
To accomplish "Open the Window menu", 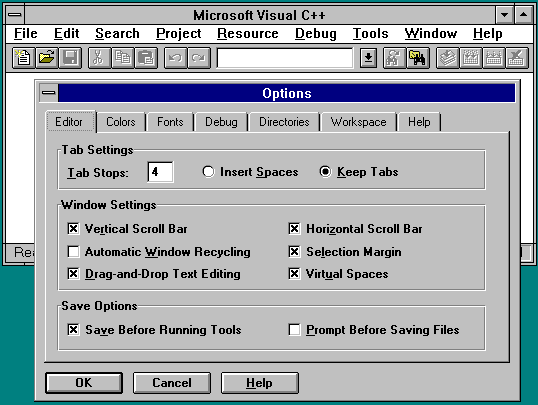I will (x=431, y=34).
